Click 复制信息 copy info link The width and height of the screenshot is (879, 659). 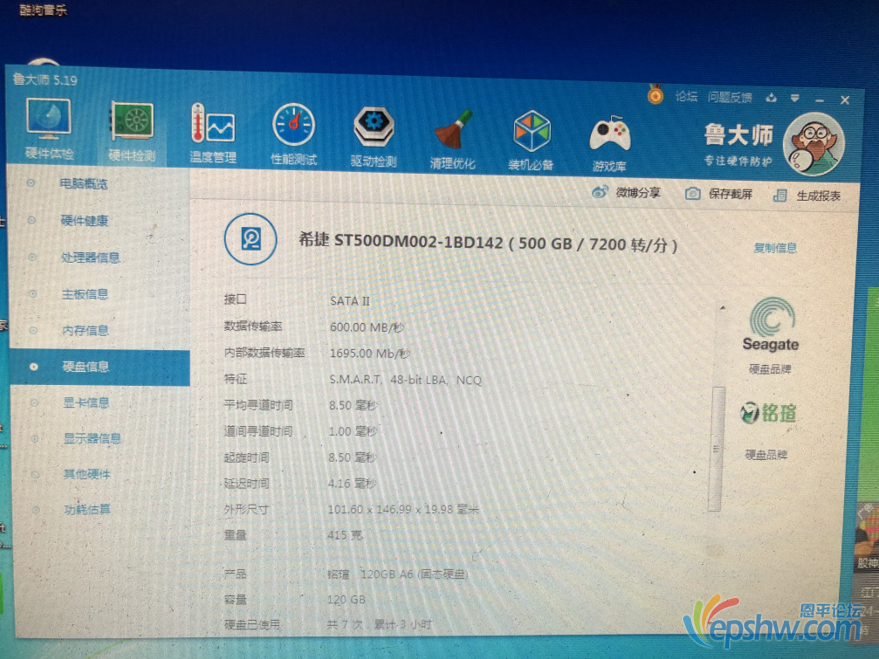tap(775, 248)
